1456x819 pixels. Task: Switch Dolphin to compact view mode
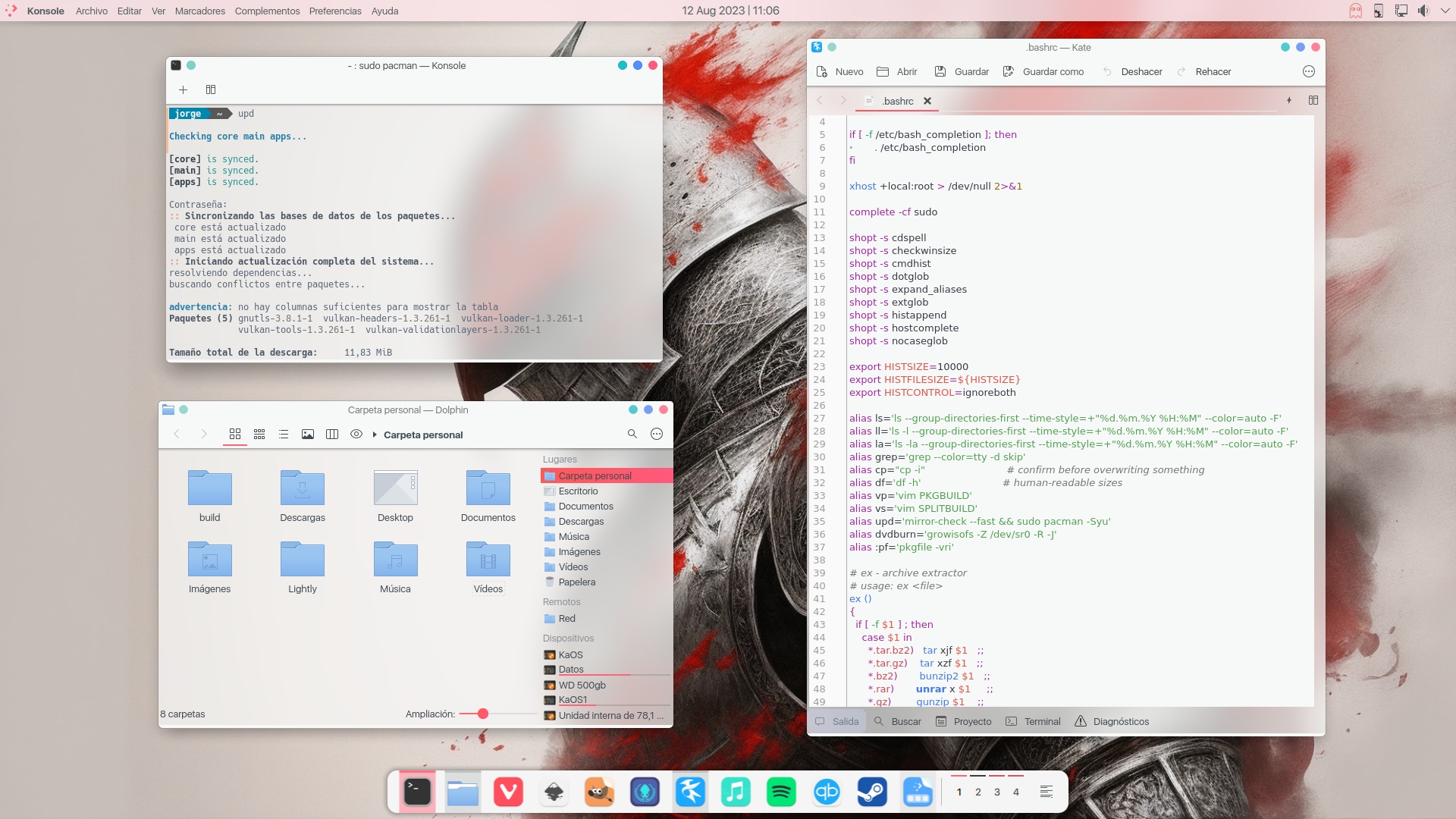point(259,435)
